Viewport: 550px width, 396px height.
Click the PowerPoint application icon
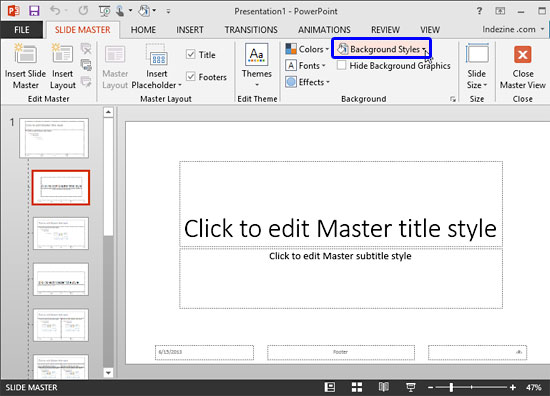(13, 11)
